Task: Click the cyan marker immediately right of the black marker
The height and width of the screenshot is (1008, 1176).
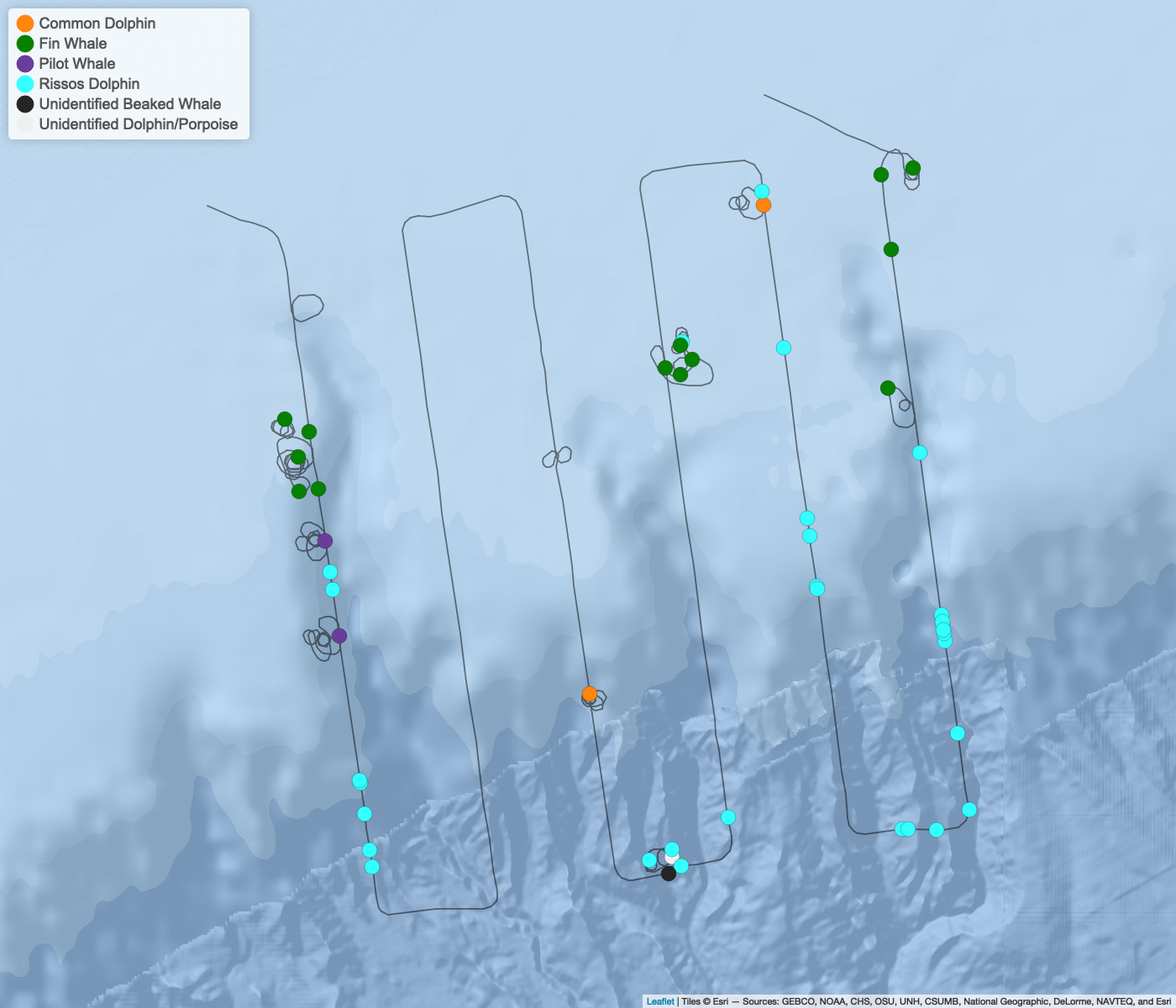Action: [681, 866]
